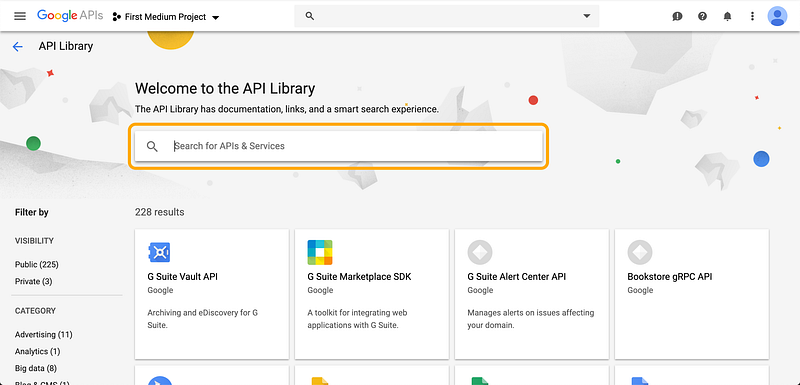The image size is (800, 385).
Task: Filter by Advertising (11) category
Action: (x=43, y=335)
